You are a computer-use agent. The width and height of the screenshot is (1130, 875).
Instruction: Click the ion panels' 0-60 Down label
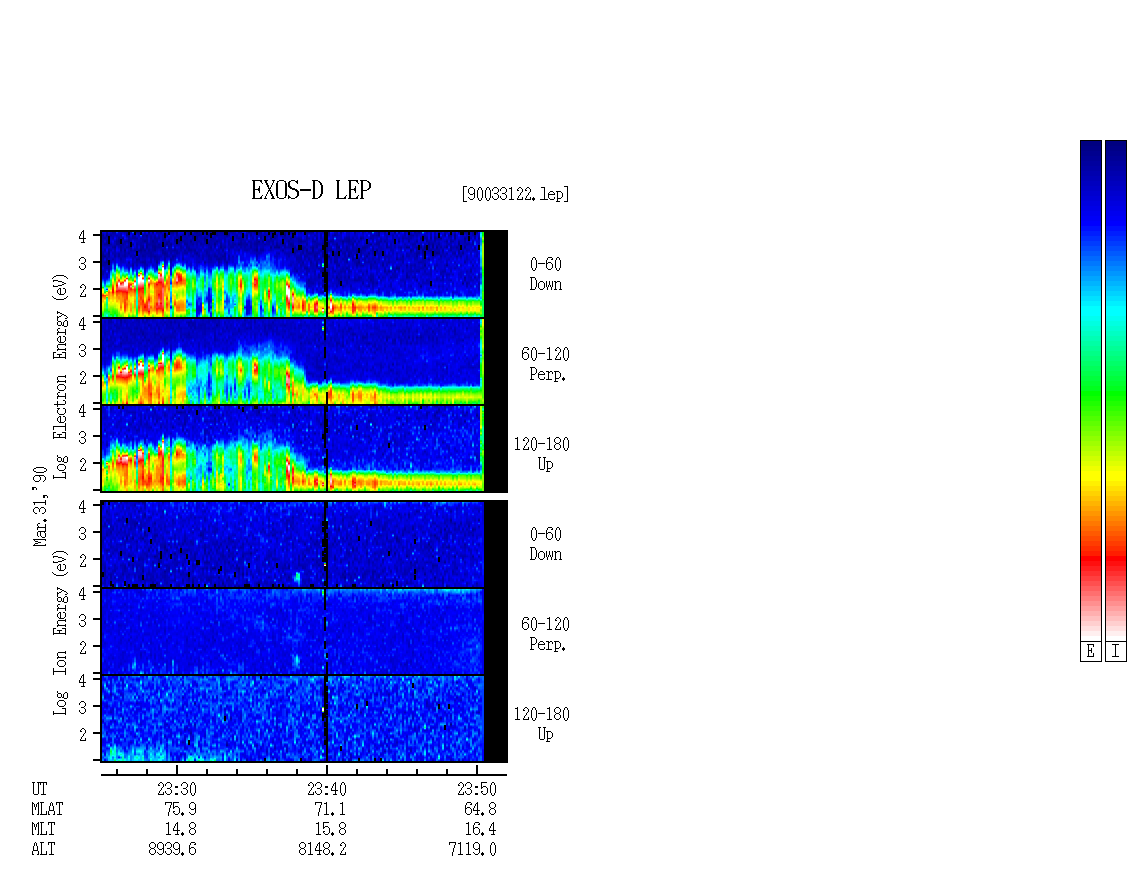(546, 544)
